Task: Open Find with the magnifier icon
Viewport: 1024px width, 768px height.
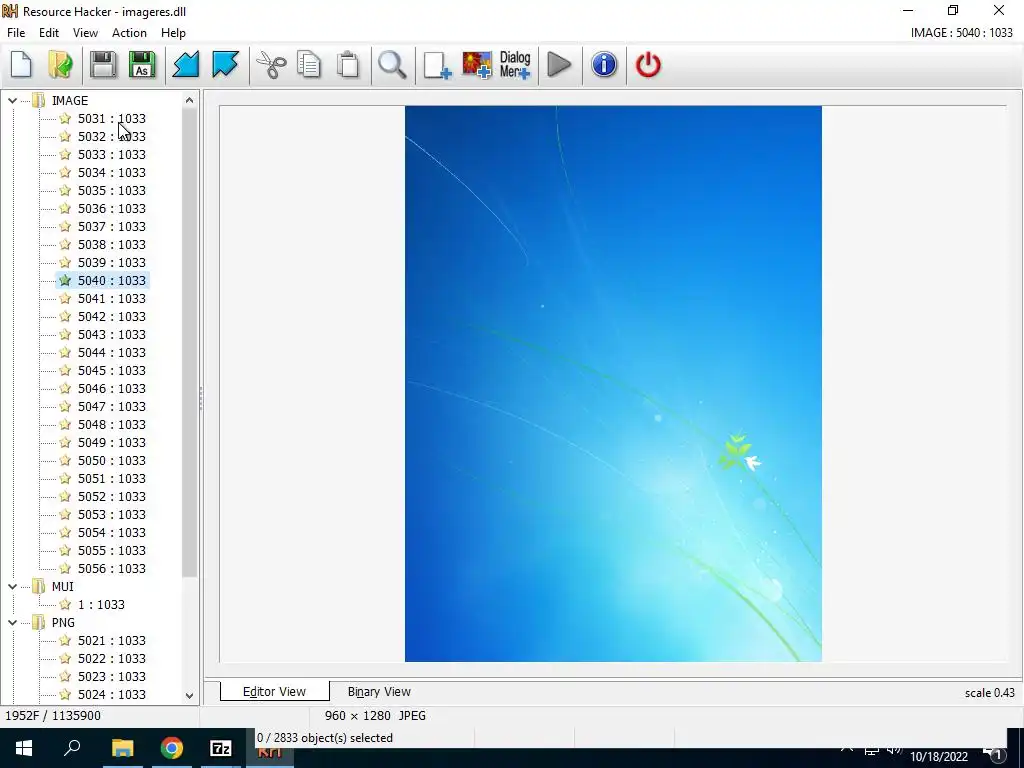Action: tap(392, 65)
